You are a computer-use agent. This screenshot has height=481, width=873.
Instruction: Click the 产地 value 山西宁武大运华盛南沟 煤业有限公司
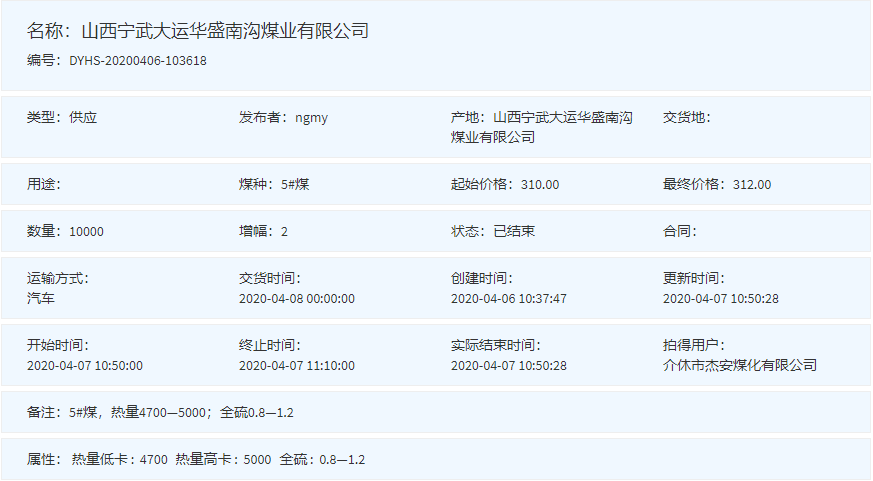pyautogui.click(x=541, y=127)
